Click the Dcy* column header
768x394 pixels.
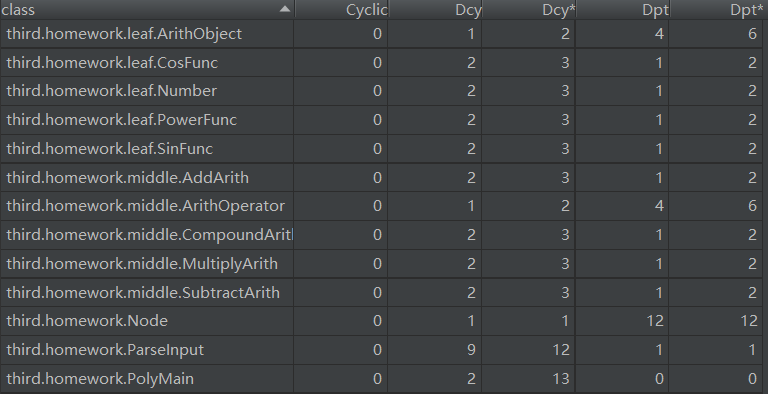[529, 10]
